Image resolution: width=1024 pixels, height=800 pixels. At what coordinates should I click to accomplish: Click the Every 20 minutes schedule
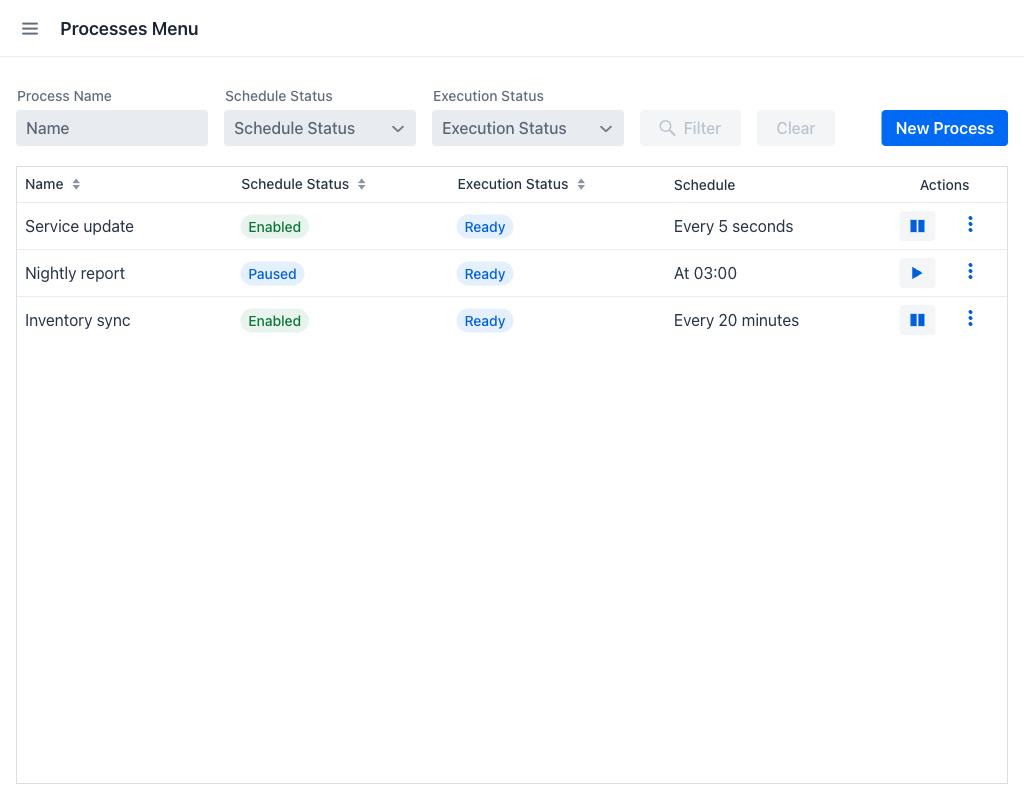[x=736, y=321]
